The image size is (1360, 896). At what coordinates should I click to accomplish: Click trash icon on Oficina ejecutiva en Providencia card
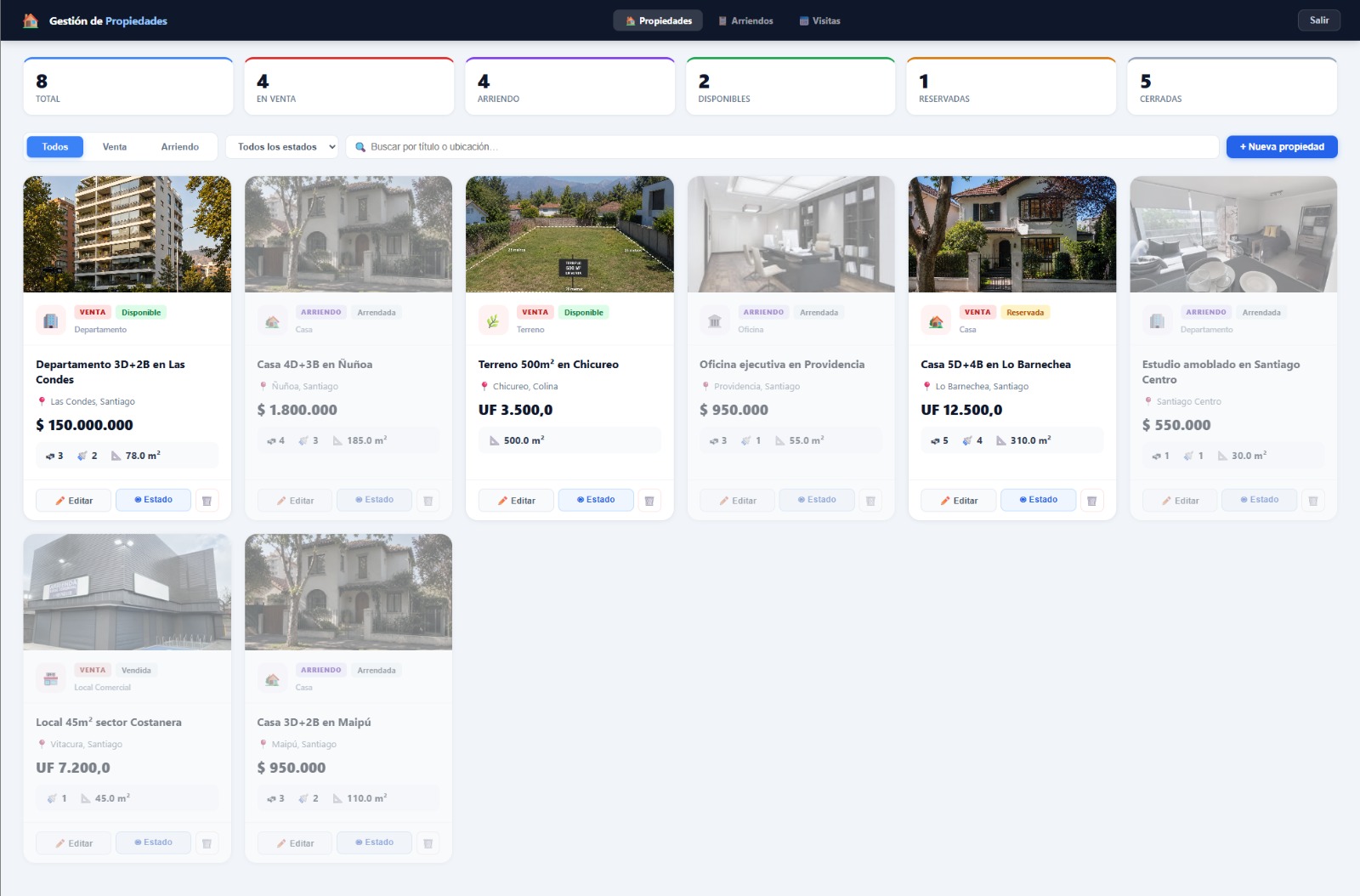[870, 501]
